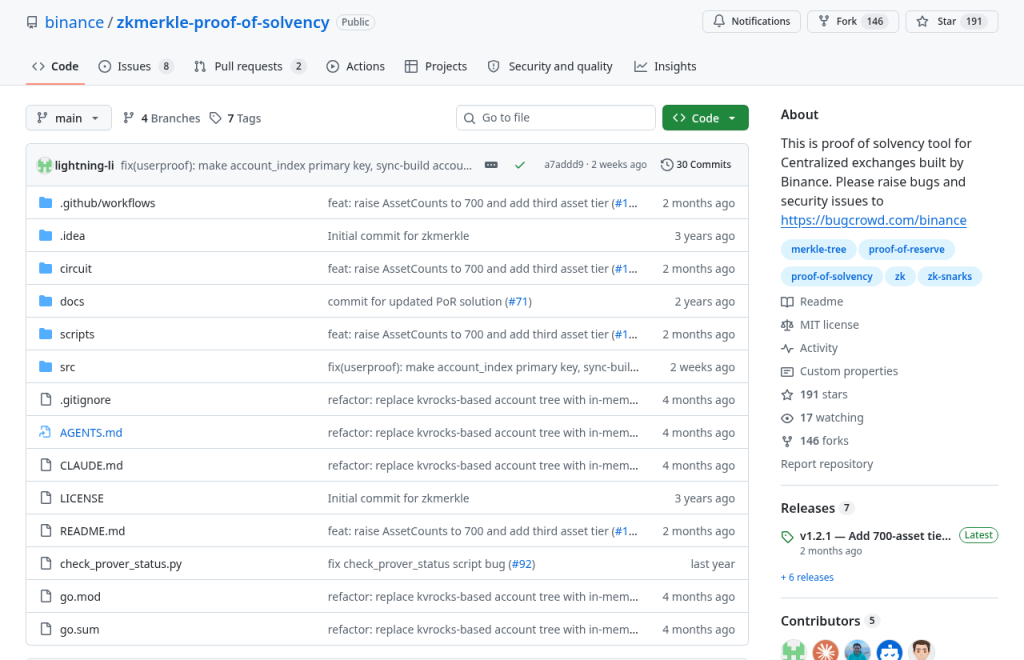Screen dimensions: 1024x660
Task: Click the file icon for CLAUDE.md
Action: point(45,465)
